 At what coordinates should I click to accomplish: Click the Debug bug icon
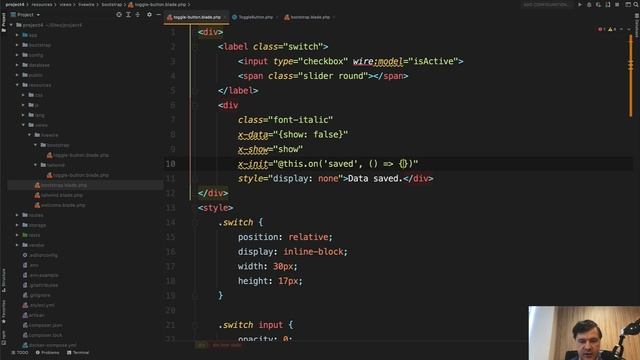tap(589, 4)
